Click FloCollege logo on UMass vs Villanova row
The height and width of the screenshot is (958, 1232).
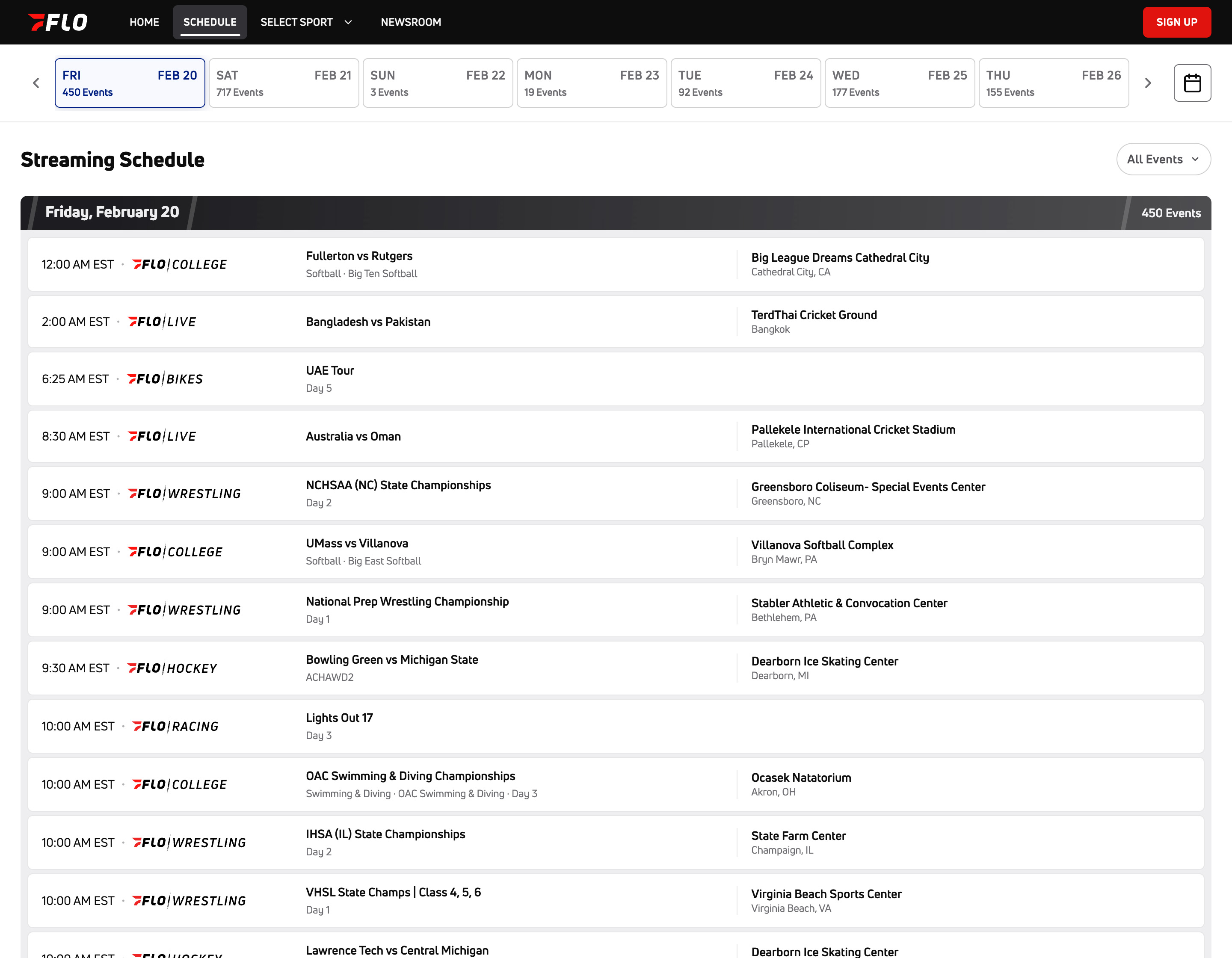pyautogui.click(x=175, y=552)
